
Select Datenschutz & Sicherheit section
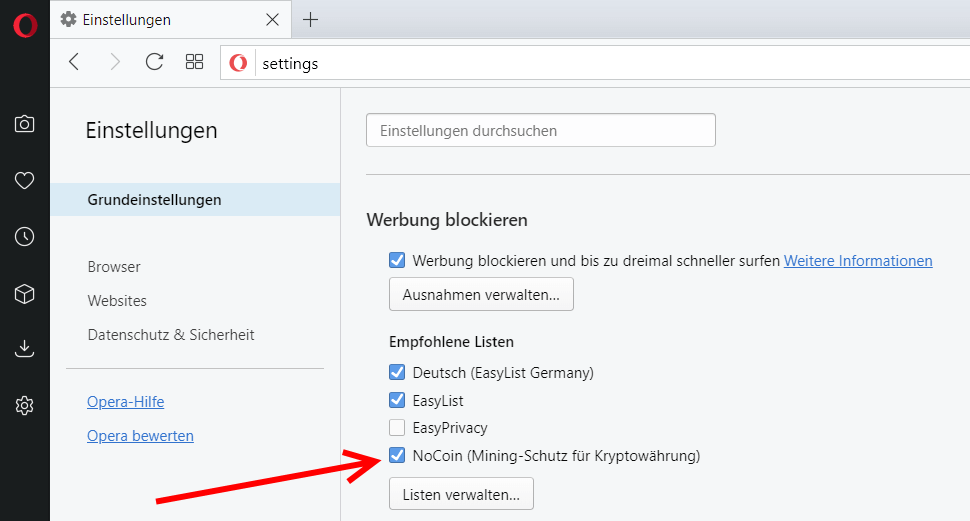(171, 335)
